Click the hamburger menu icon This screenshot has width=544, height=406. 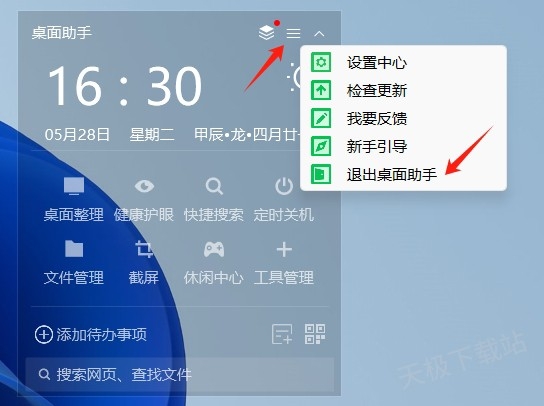(293, 33)
